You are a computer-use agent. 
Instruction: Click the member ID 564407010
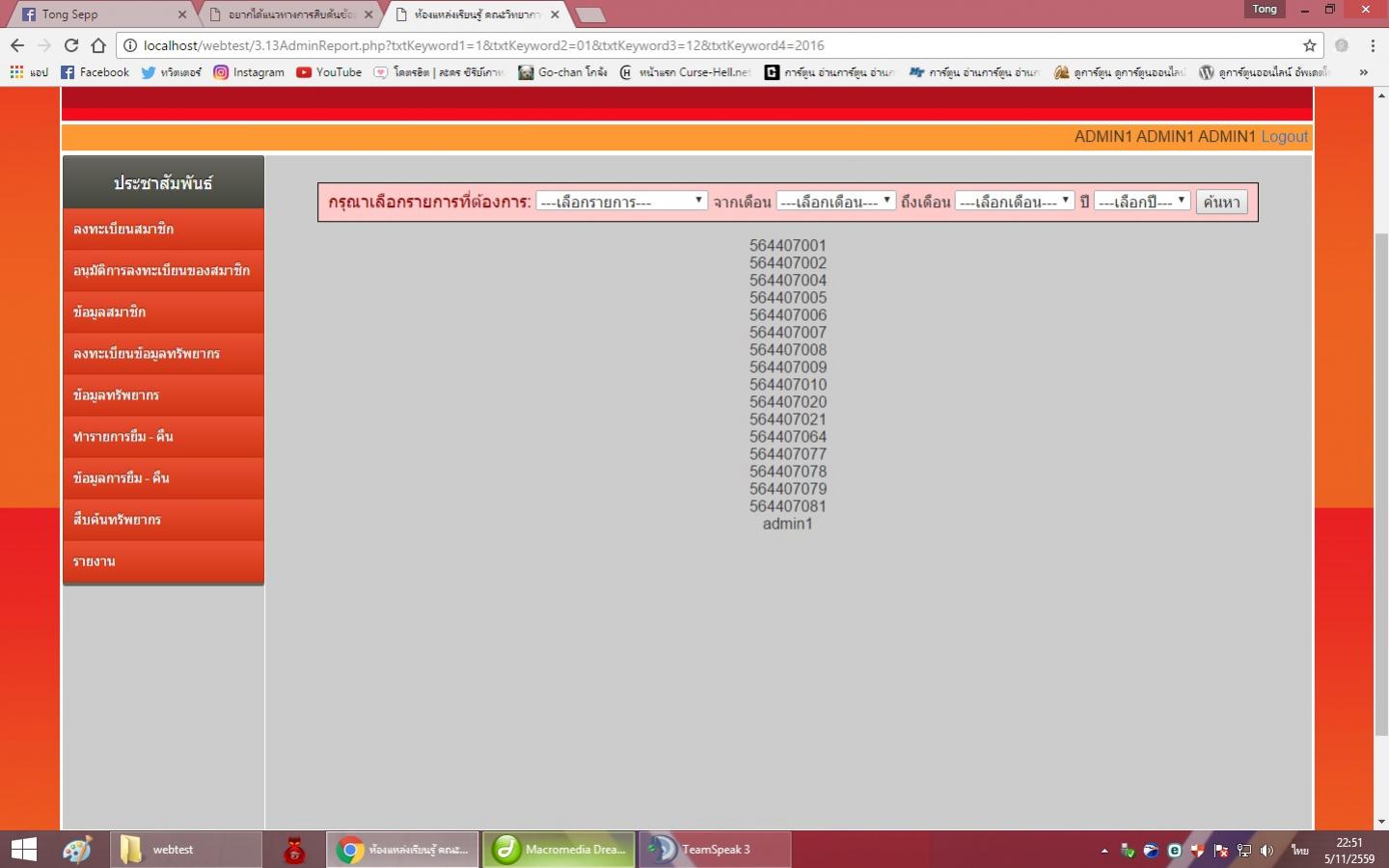point(788,385)
